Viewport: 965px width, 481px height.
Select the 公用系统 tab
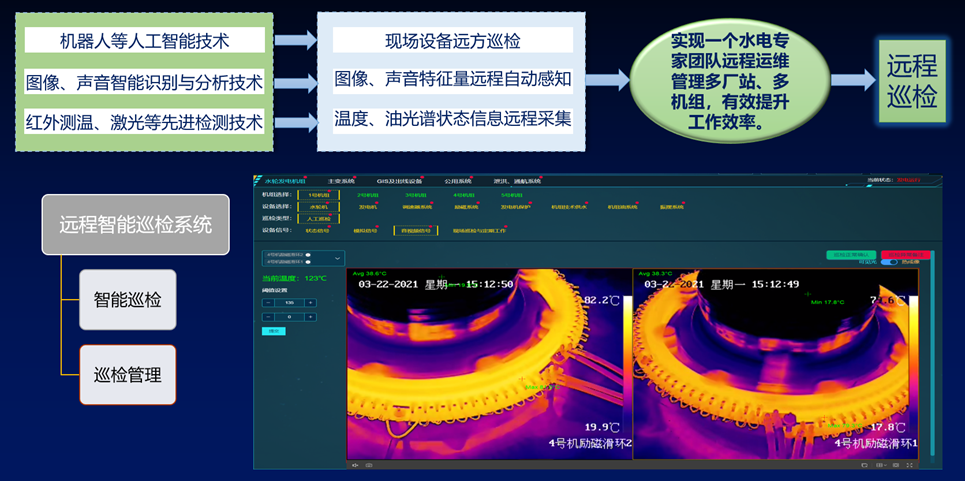pyautogui.click(x=457, y=181)
